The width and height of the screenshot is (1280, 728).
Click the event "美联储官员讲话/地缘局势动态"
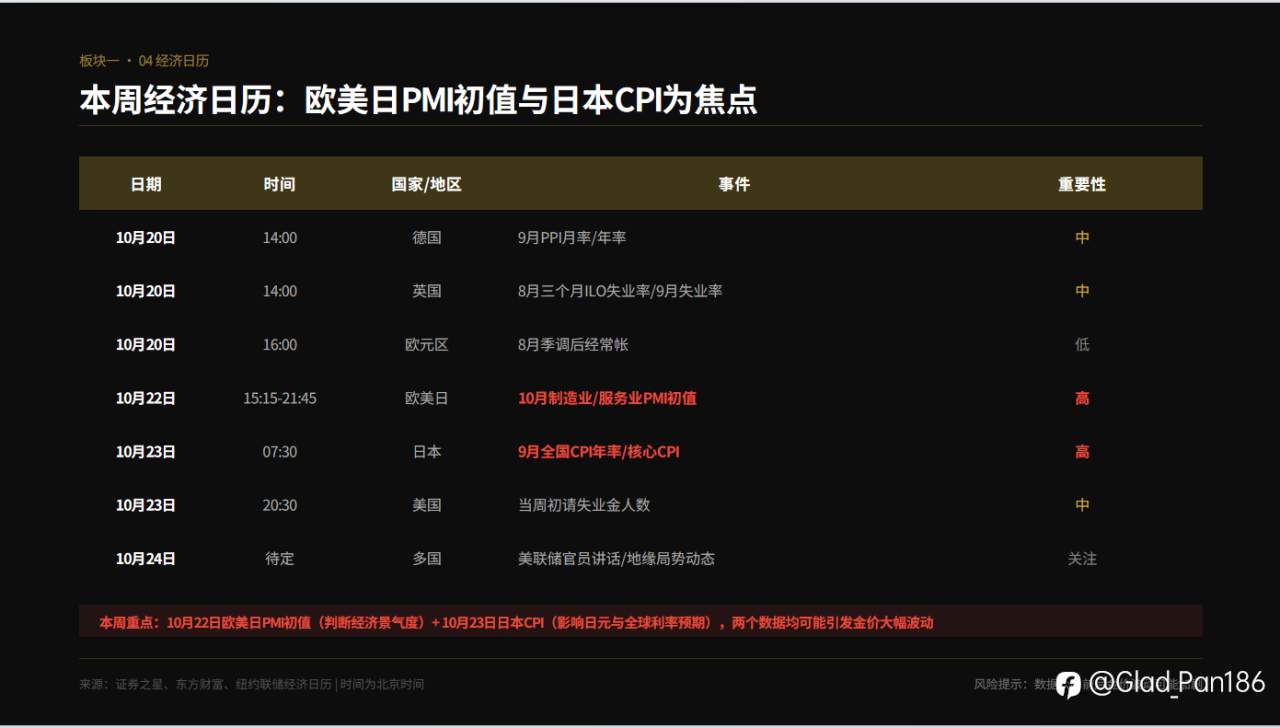point(616,559)
